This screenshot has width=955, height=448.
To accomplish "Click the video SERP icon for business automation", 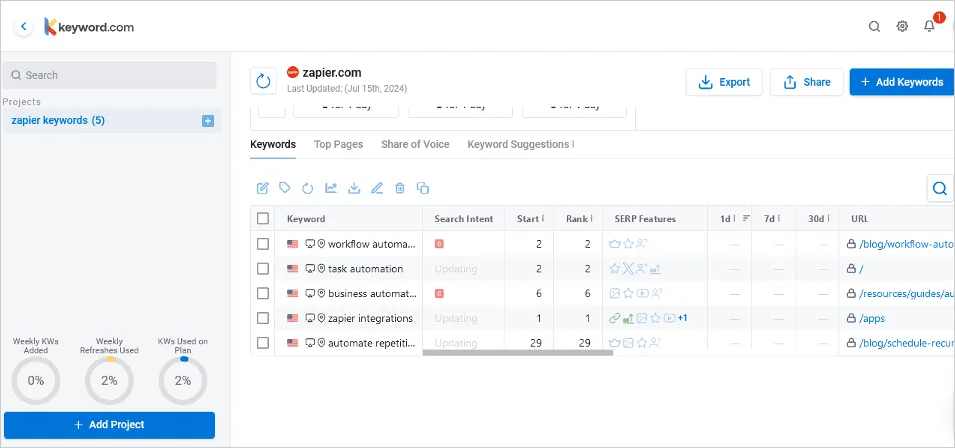I will pyautogui.click(x=642, y=293).
